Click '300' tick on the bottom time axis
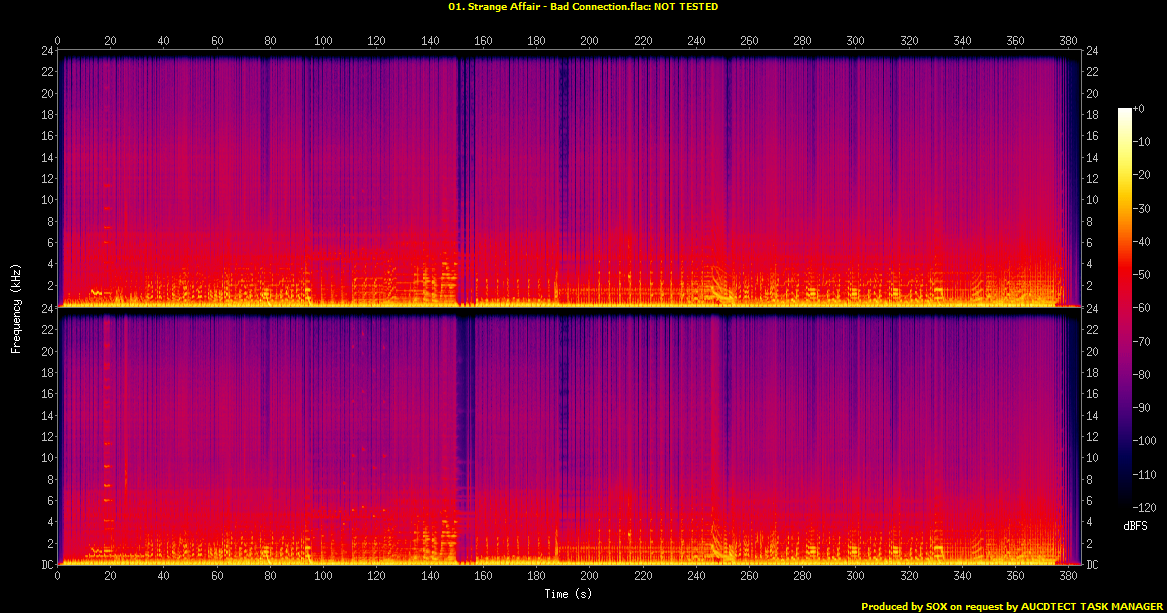The height and width of the screenshot is (613, 1167). point(856,575)
